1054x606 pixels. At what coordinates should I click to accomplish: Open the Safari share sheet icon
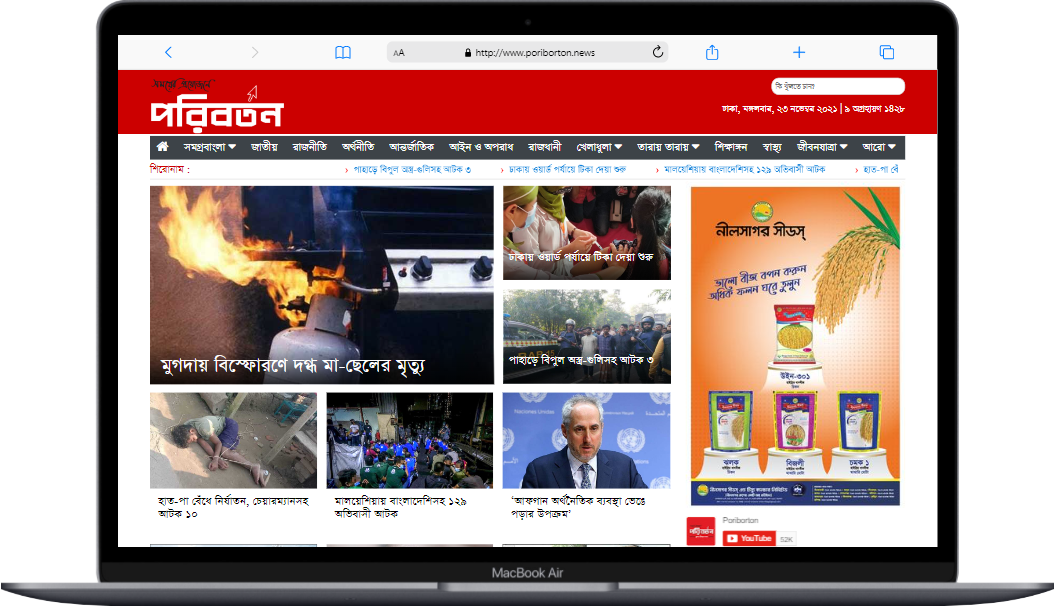coord(712,51)
